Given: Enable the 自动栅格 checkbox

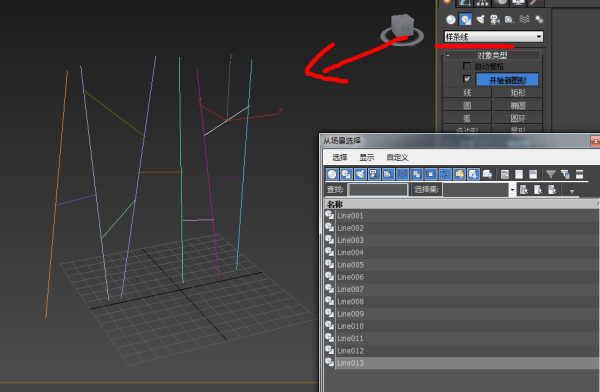Looking at the screenshot, I should coord(466,66).
